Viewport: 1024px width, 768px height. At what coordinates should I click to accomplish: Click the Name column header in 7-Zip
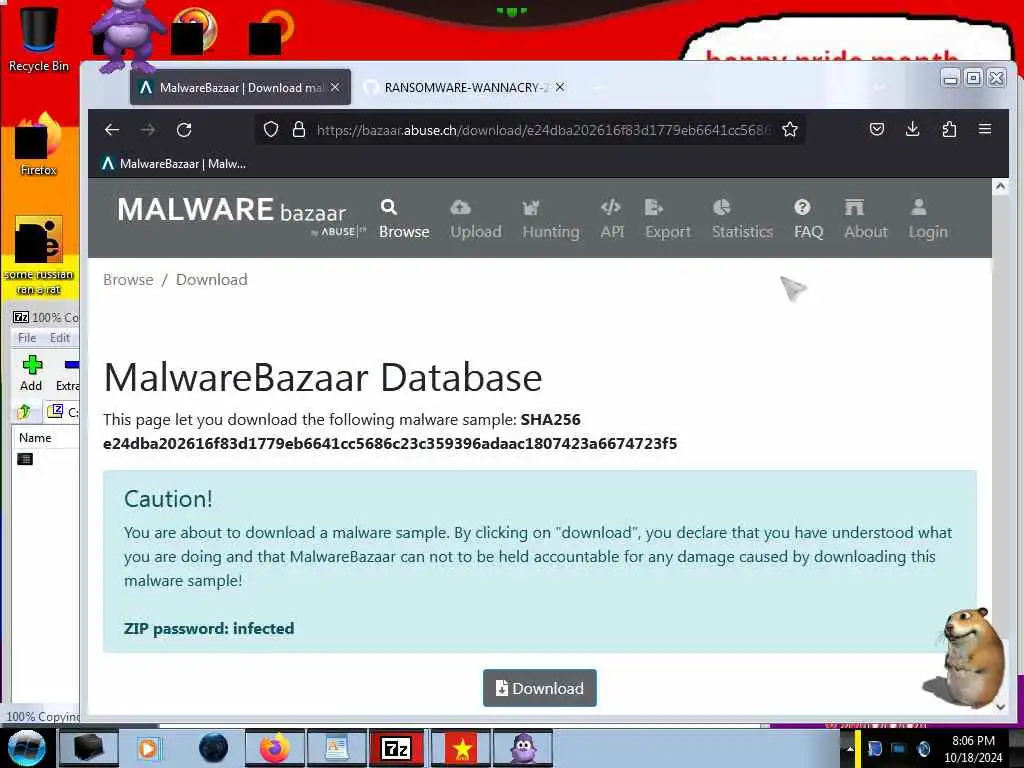click(46, 438)
